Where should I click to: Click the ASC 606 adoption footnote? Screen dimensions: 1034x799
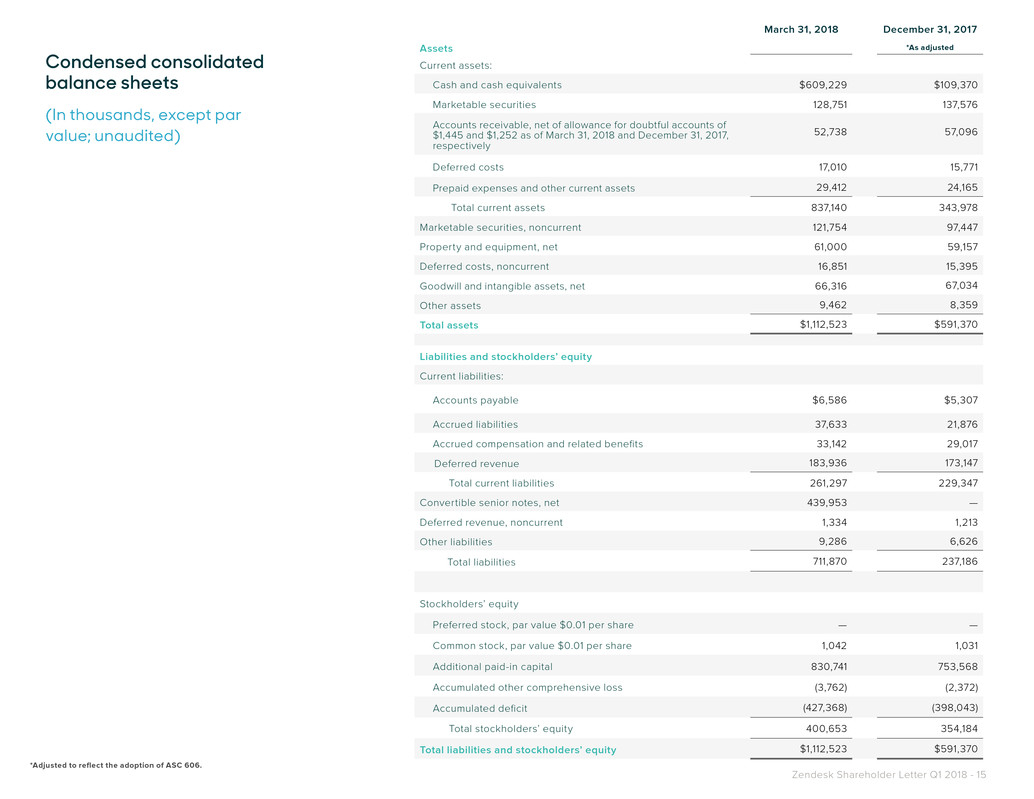[115, 766]
